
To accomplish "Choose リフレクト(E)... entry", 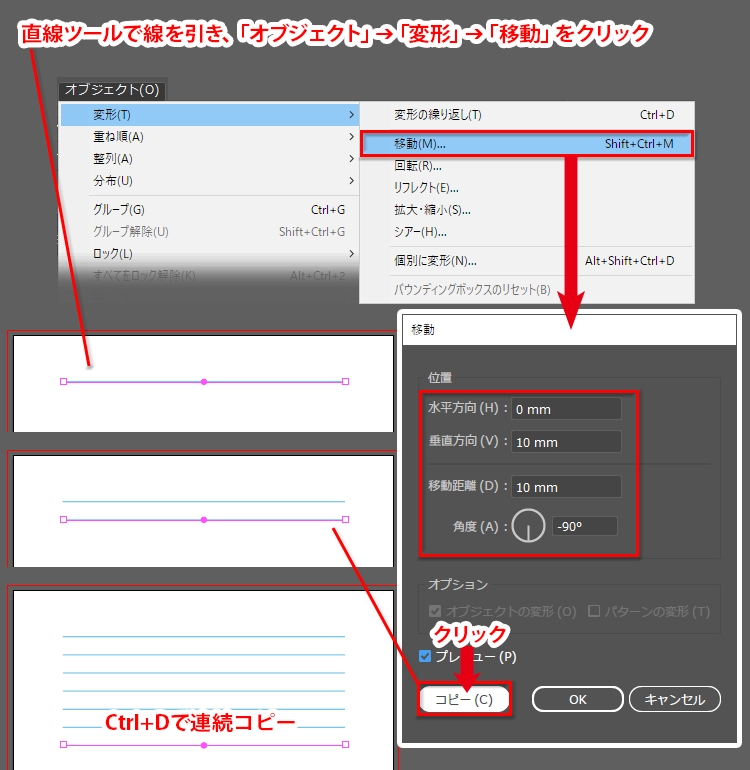I will pyautogui.click(x=527, y=188).
